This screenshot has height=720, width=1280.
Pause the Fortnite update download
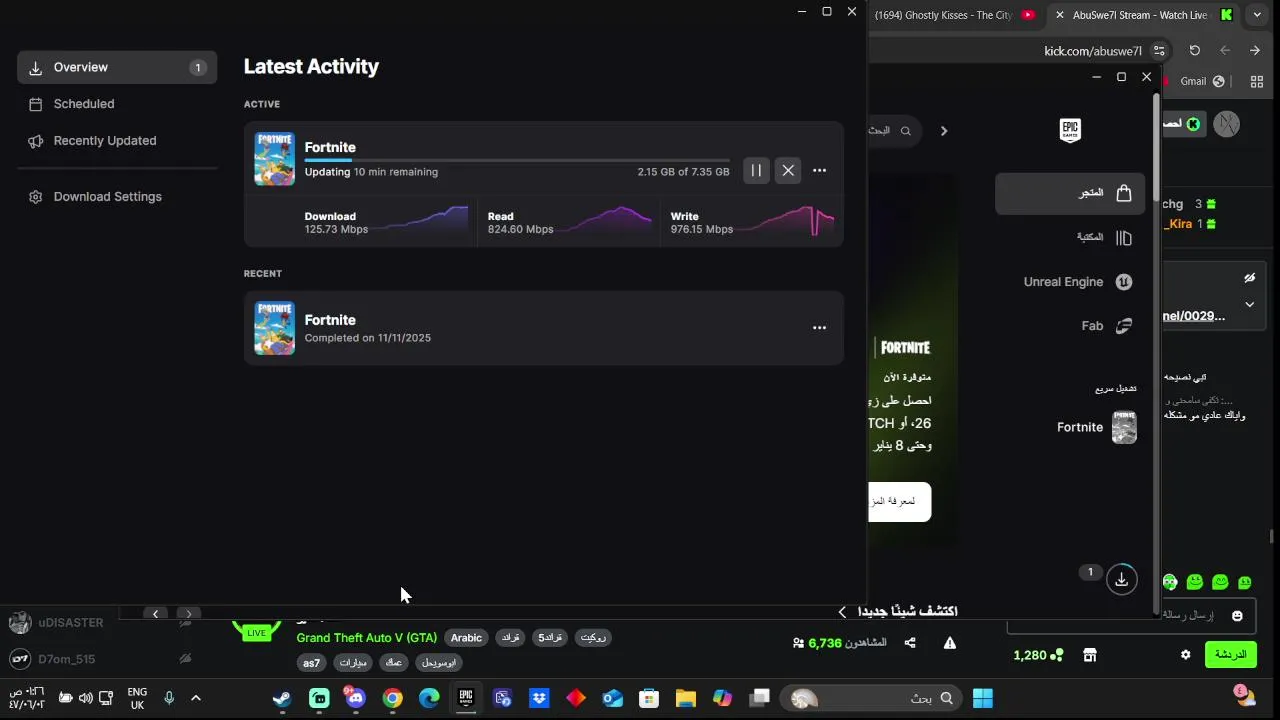tap(756, 171)
